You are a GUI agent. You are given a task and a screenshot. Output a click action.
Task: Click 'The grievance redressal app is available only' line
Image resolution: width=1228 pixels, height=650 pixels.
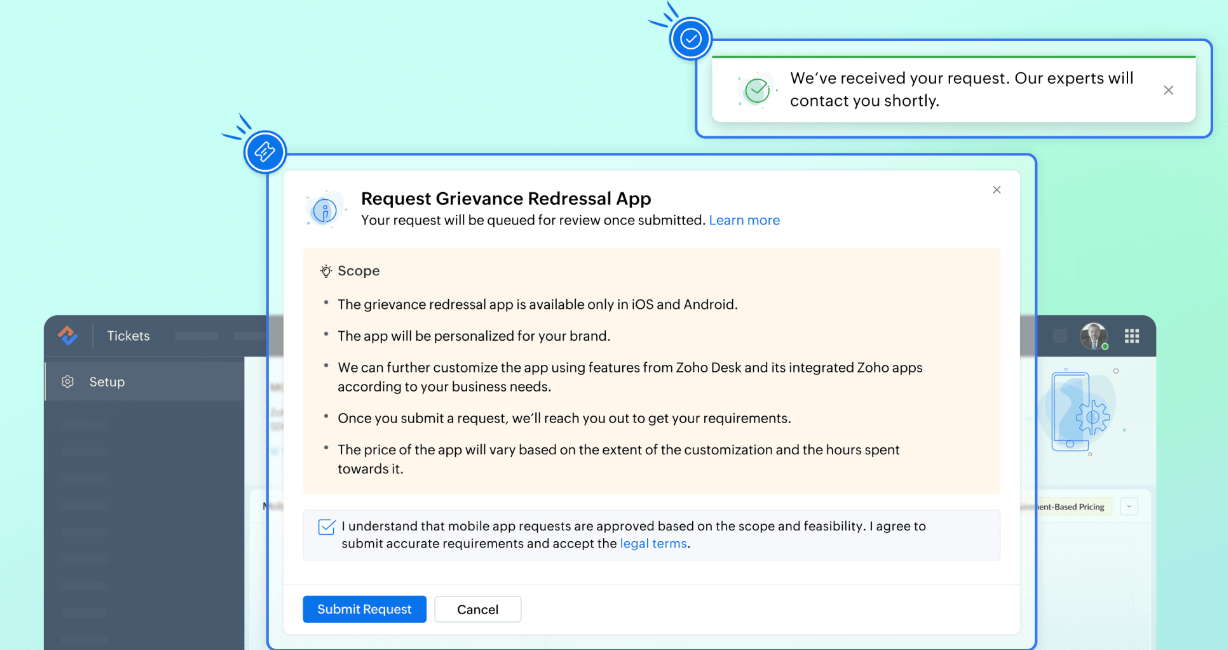(x=537, y=304)
